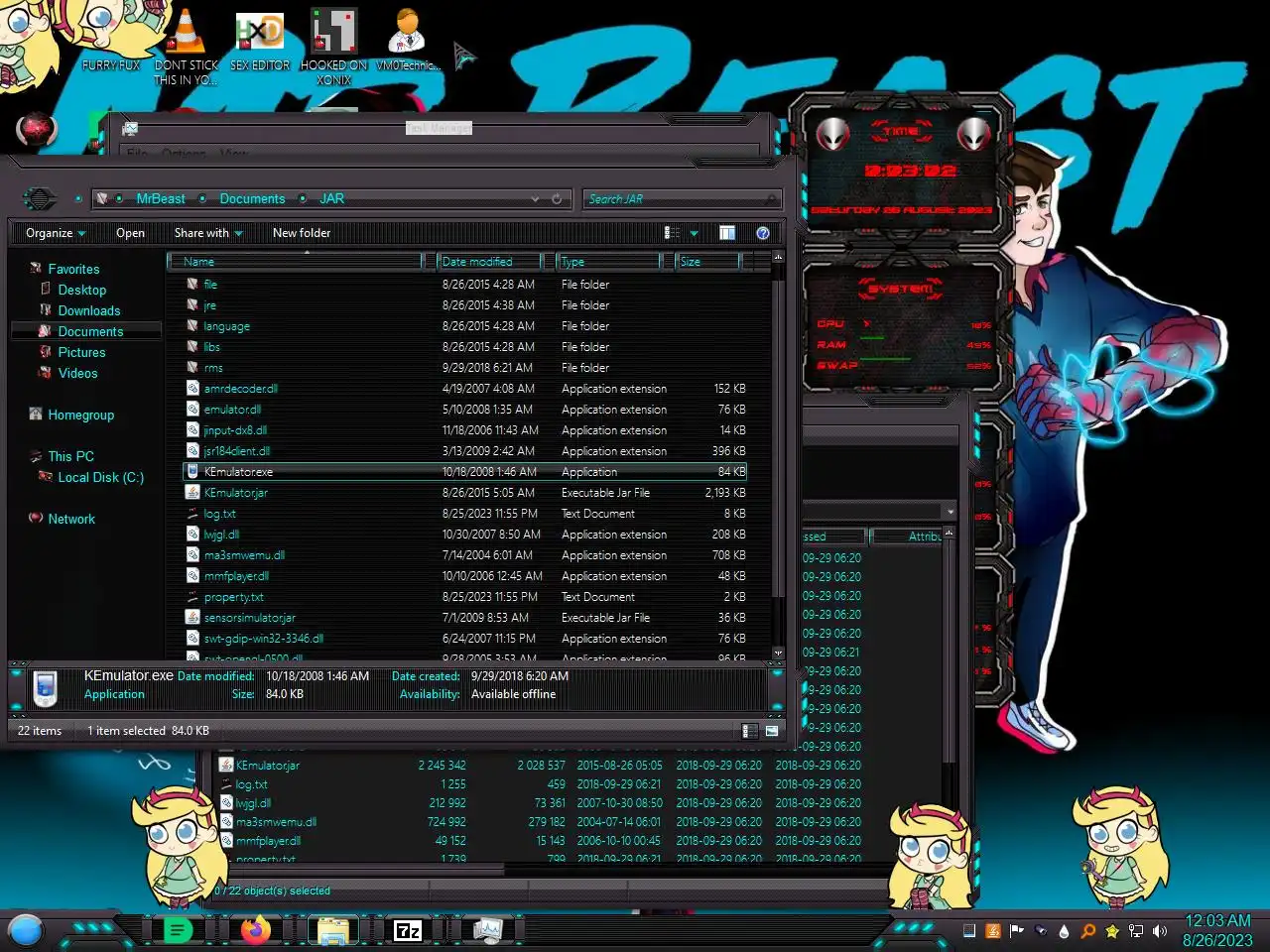The image size is (1270, 952).
Task: Switch Explorer status bar to details view icon
Action: tap(750, 731)
